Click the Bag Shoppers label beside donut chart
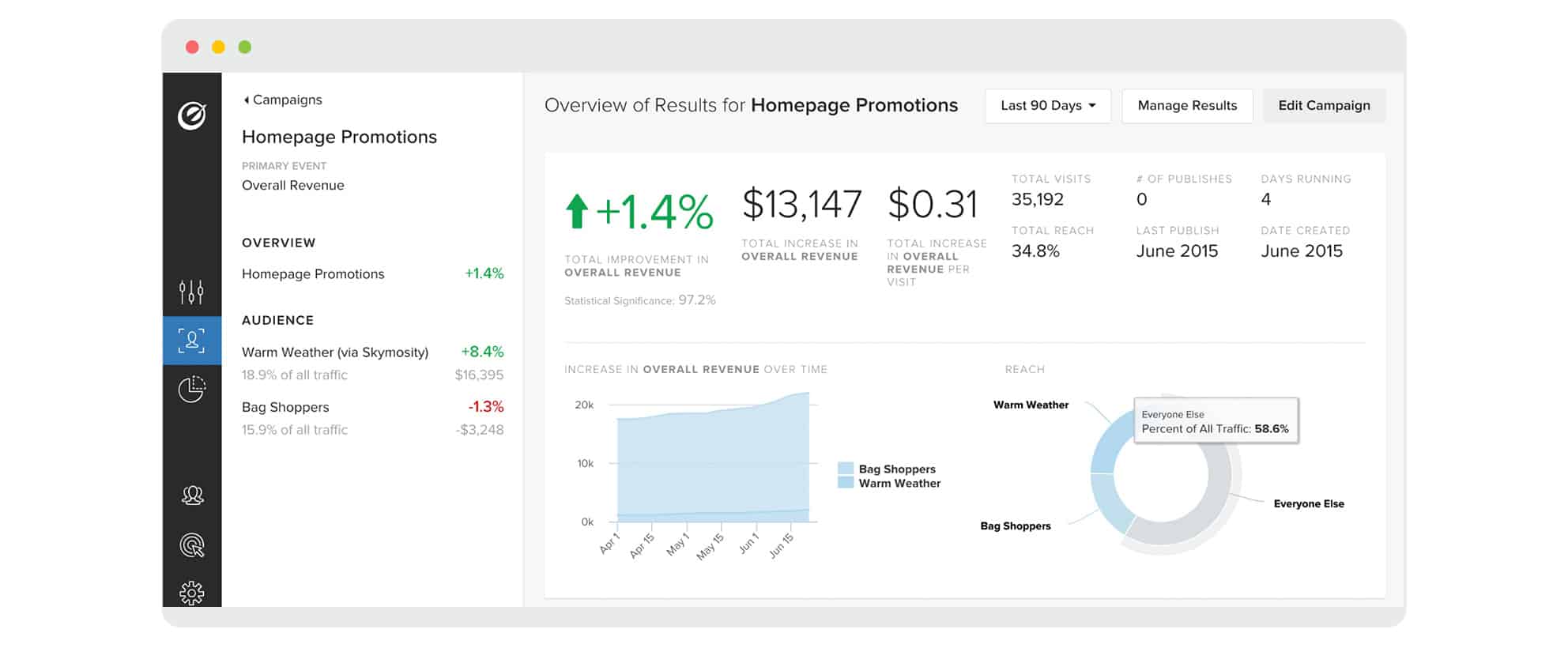 (1015, 526)
